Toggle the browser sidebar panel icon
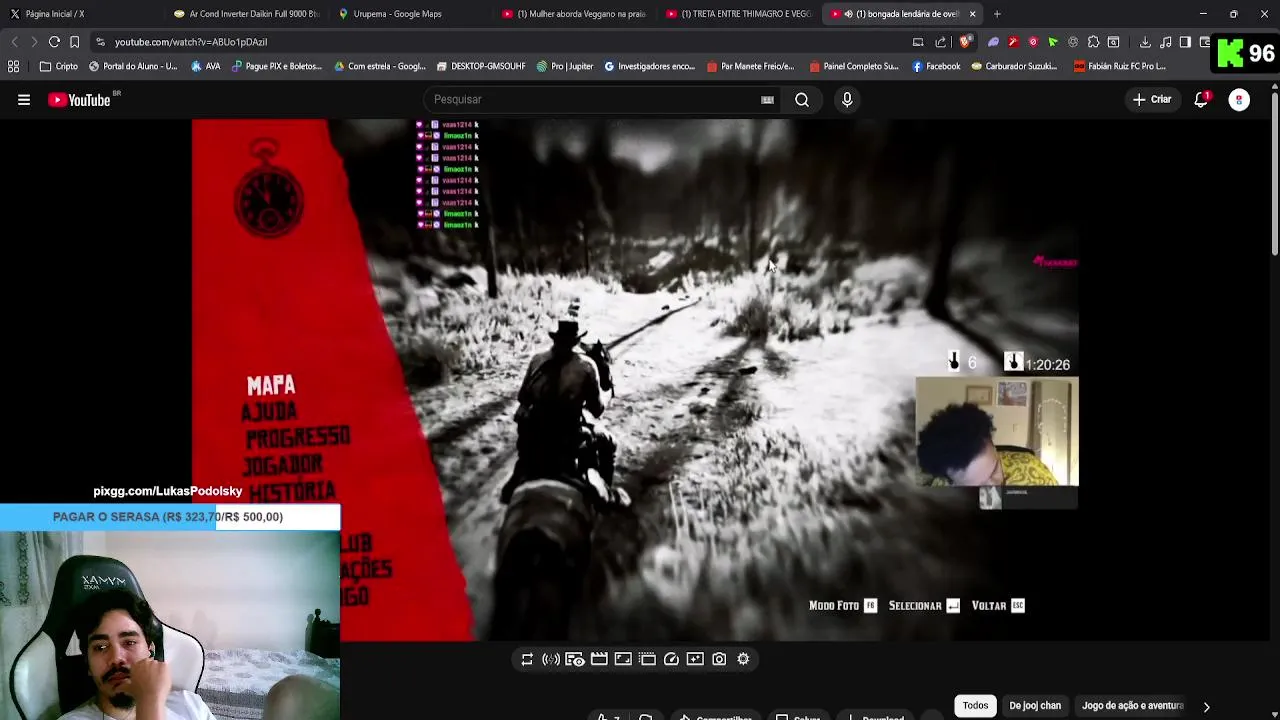 [1185, 42]
